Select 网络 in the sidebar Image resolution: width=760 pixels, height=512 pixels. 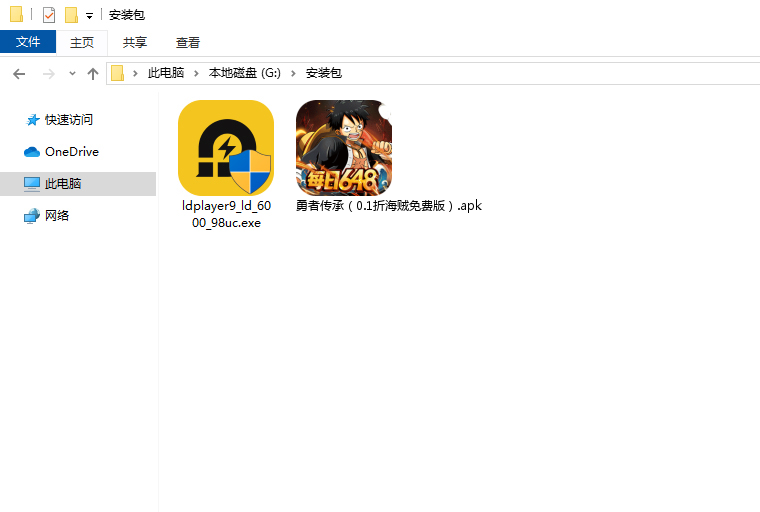pyautogui.click(x=57, y=216)
